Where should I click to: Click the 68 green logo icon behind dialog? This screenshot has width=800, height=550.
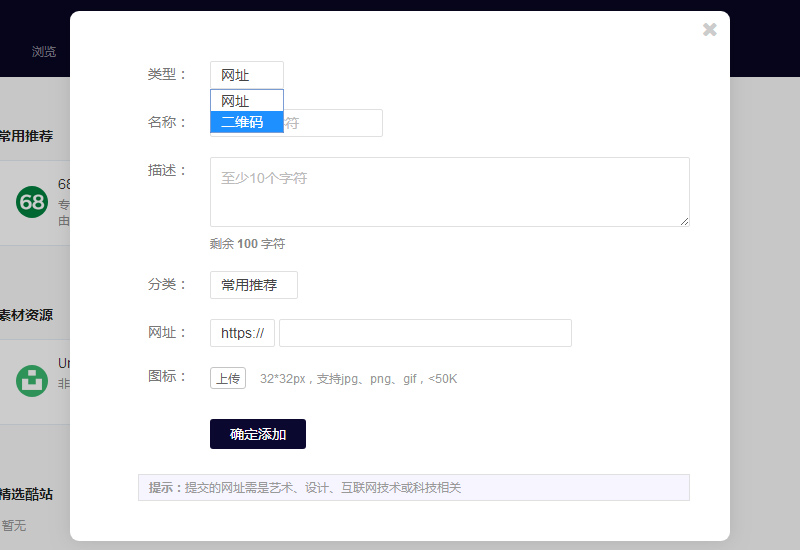[x=32, y=202]
